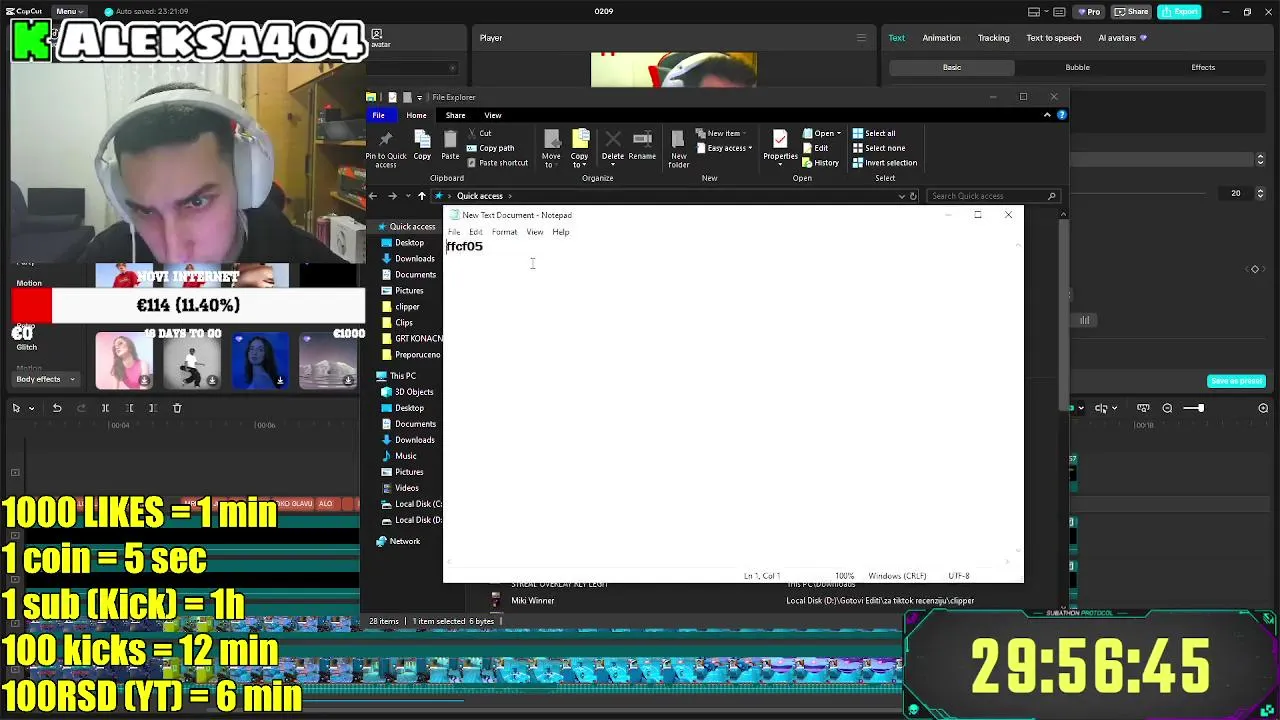Click the Export button in CapCut

pos(1180,11)
